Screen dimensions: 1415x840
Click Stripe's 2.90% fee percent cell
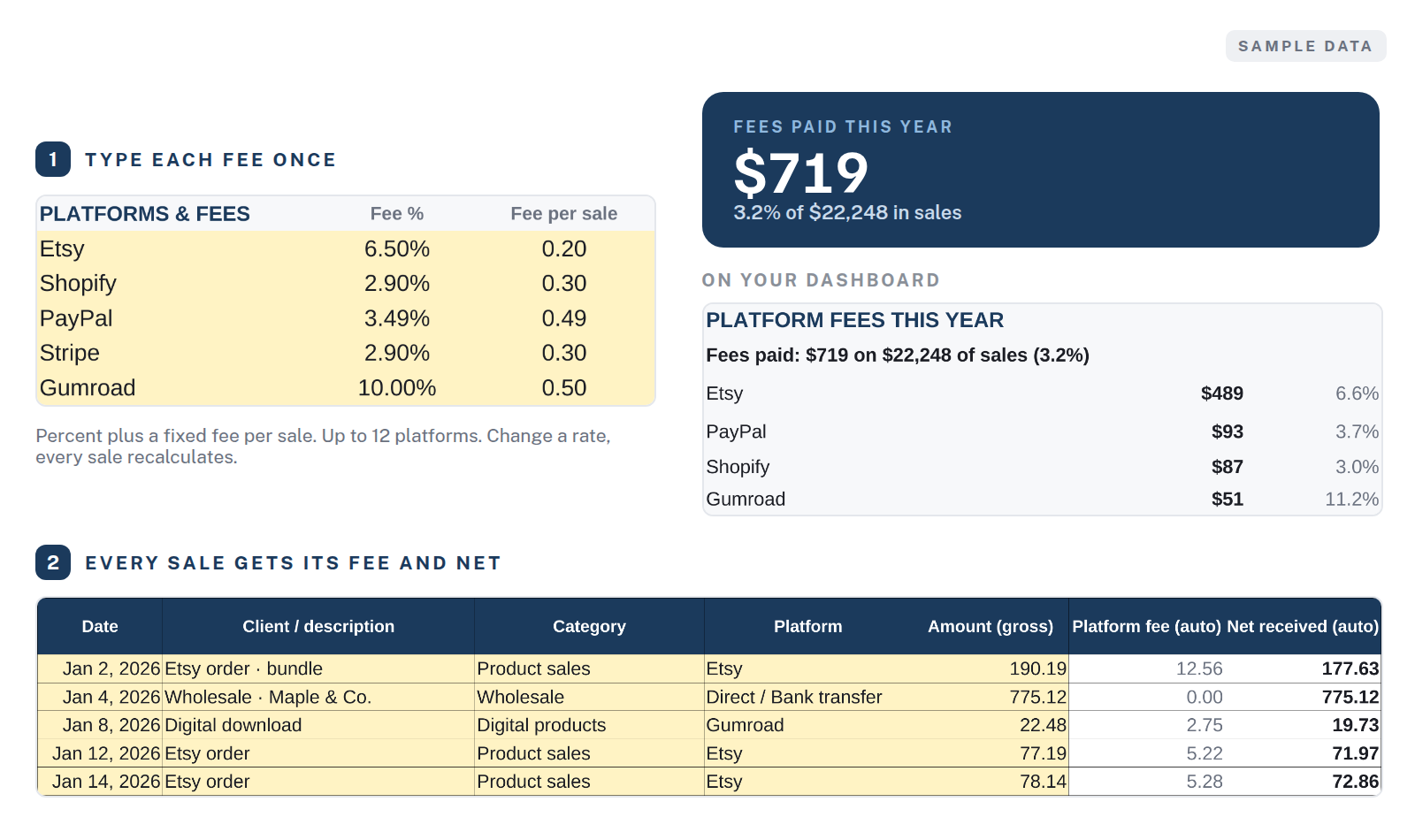[397, 353]
